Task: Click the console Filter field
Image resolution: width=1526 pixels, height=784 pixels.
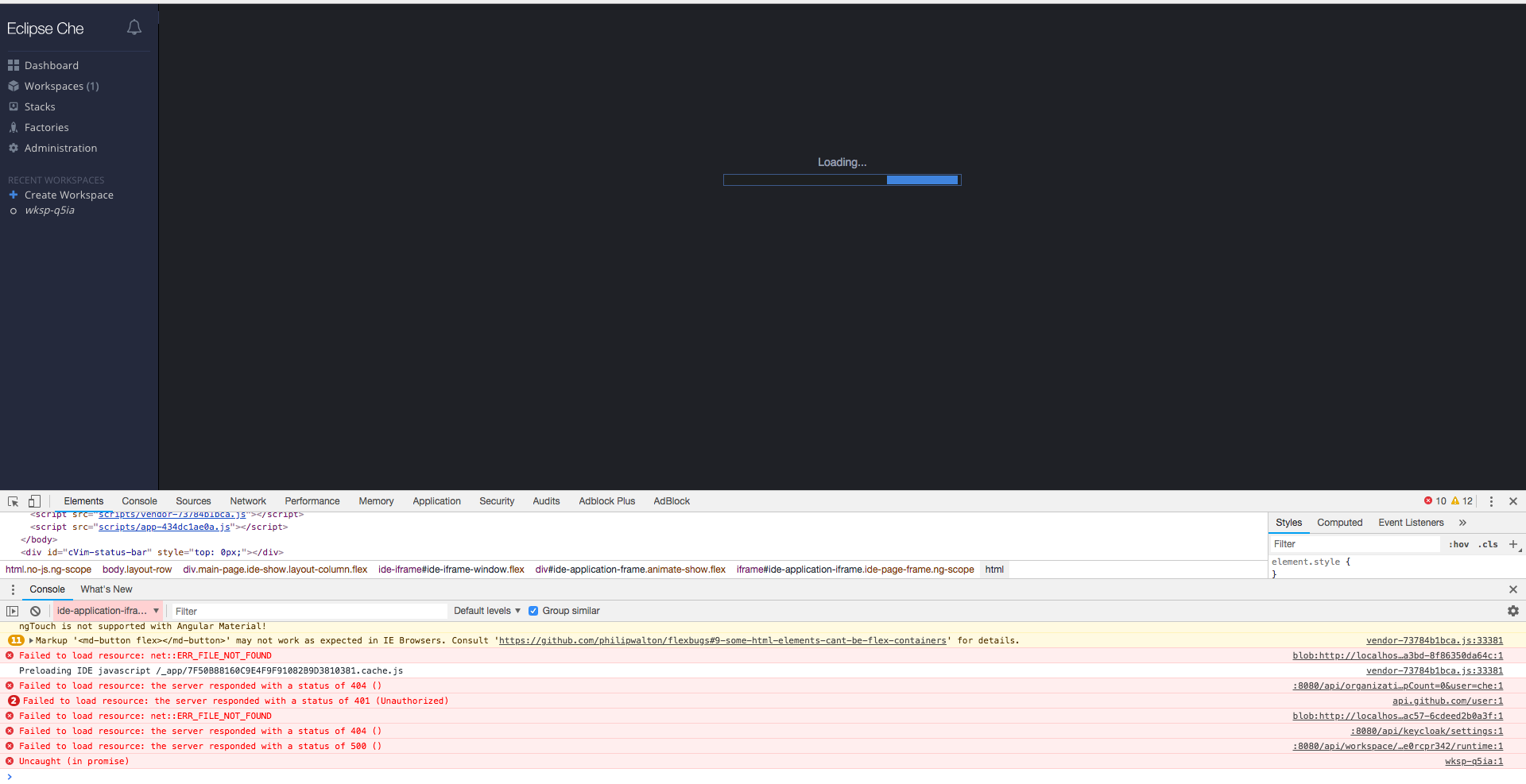Action: click(x=310, y=611)
